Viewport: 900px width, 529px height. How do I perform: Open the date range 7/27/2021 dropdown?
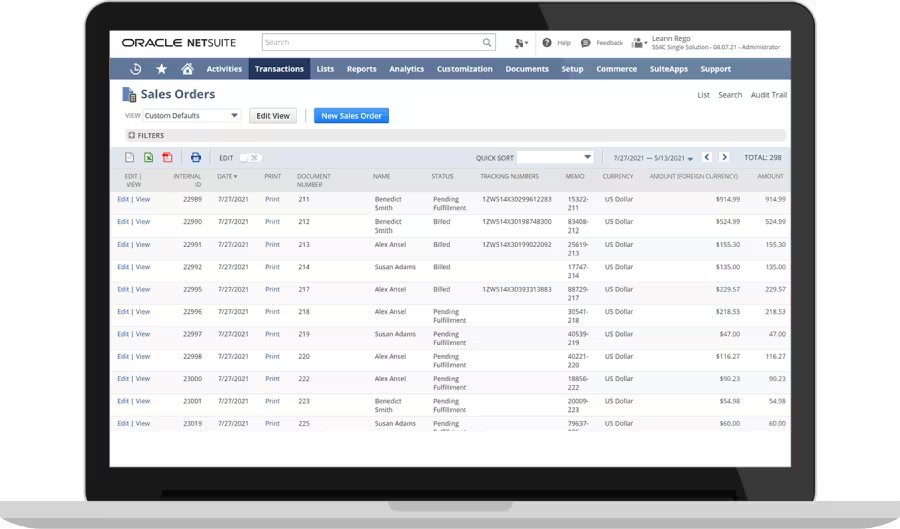pos(653,158)
